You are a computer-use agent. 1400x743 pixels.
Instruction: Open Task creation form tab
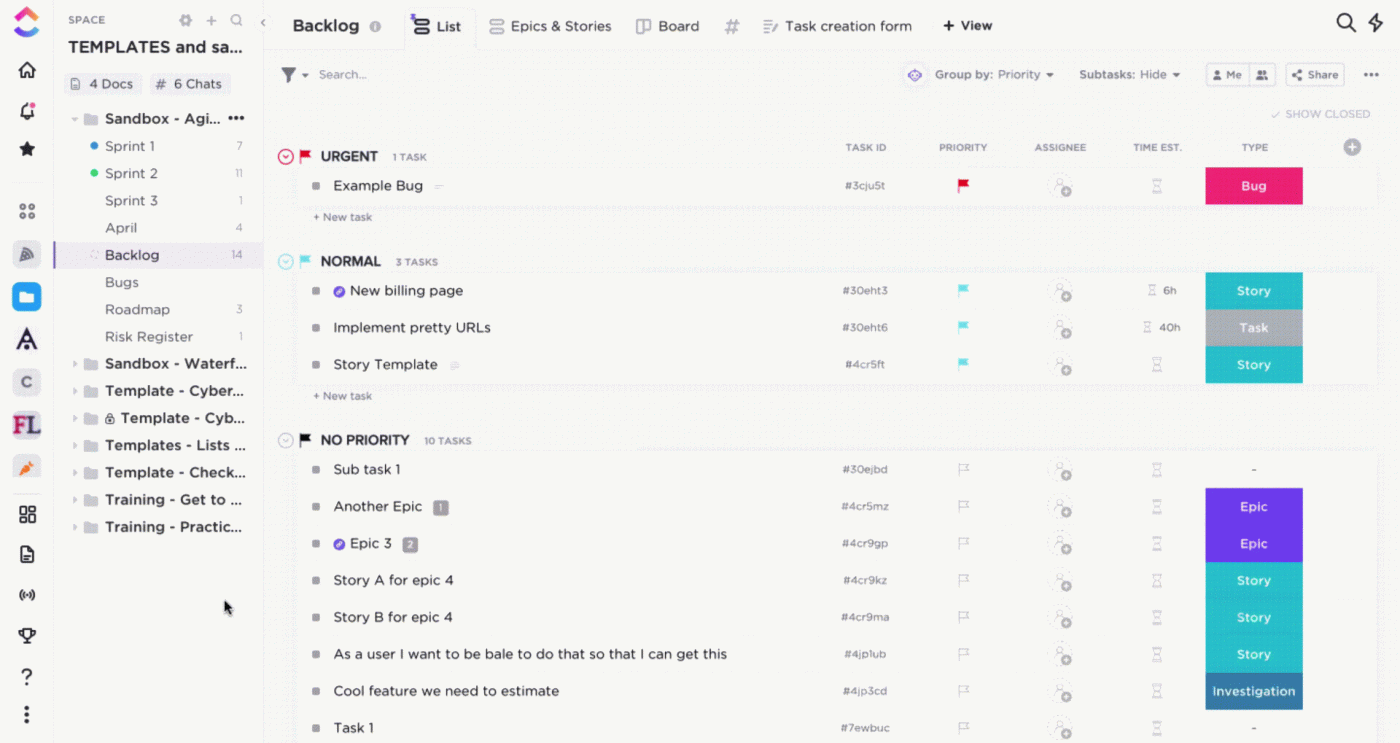(837, 27)
